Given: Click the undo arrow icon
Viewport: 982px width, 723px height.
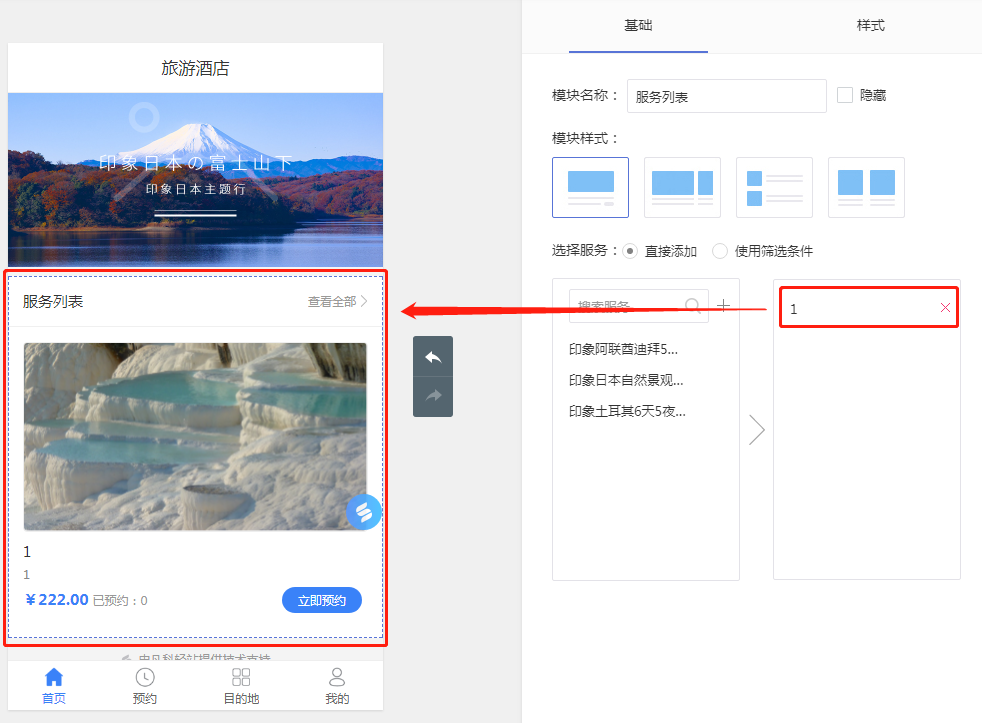Looking at the screenshot, I should tap(432, 357).
